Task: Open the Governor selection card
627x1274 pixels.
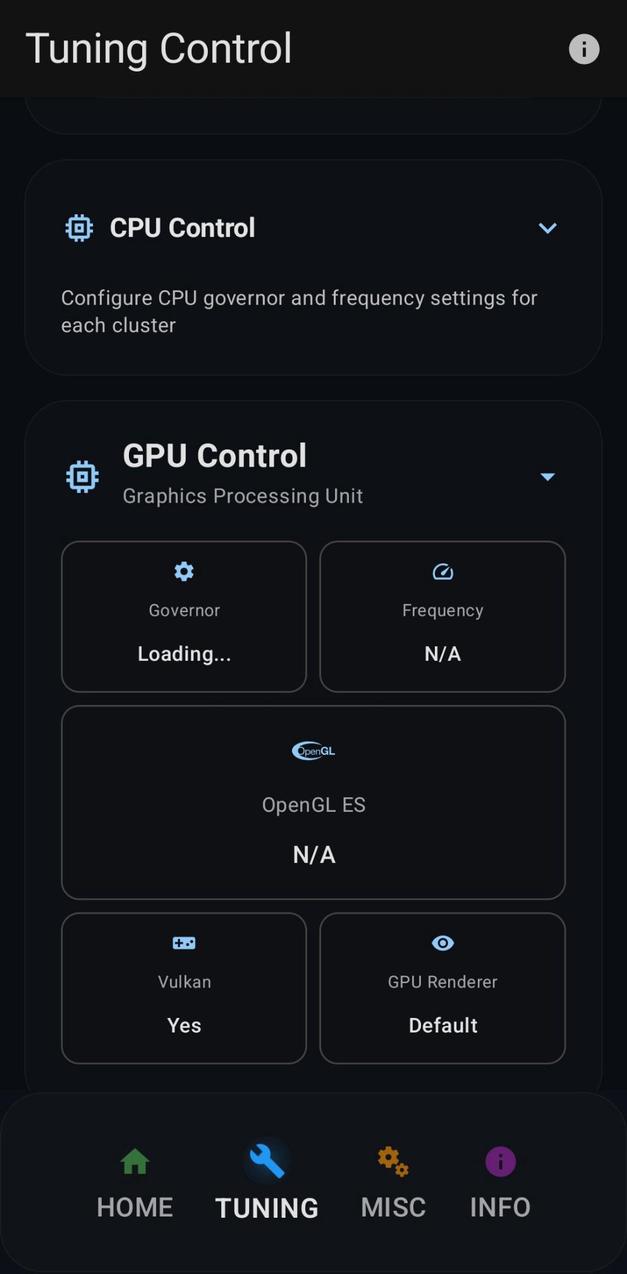Action: pos(183,616)
